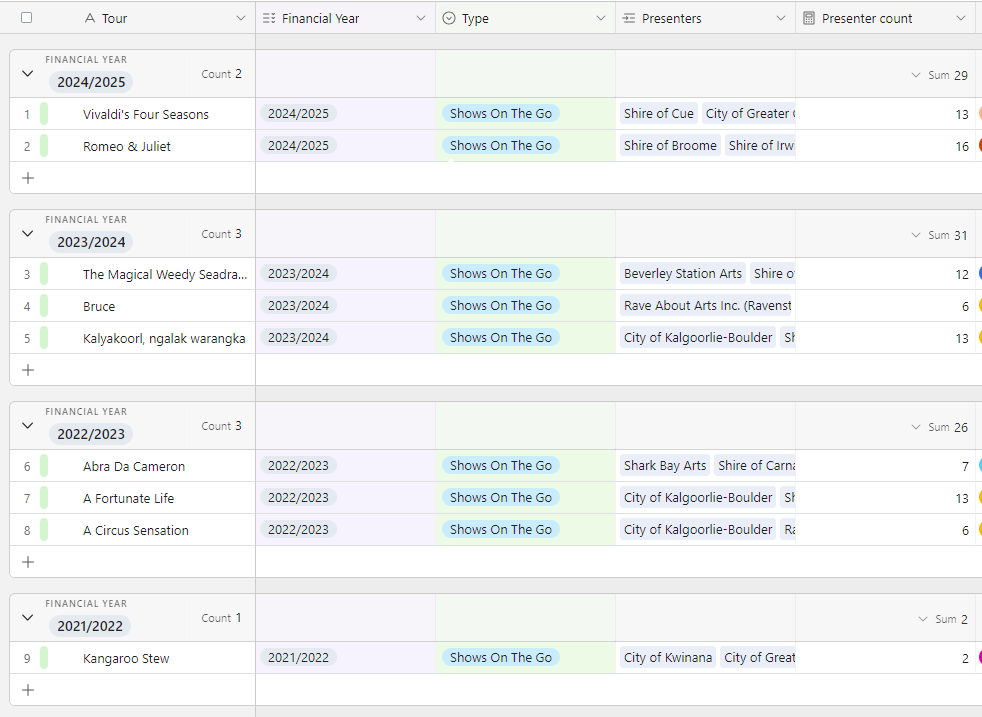Click the 2024/2025 tag in Romeo & Juliet row
The width and height of the screenshot is (982, 717).
click(298, 145)
